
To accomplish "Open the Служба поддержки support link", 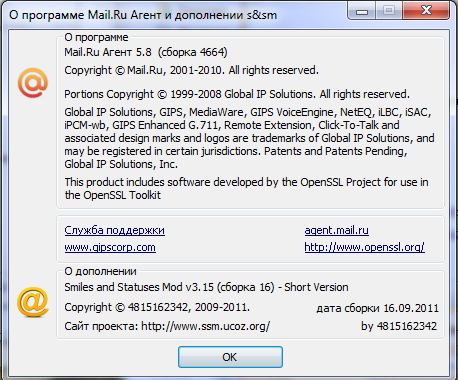I will pyautogui.click(x=114, y=230).
